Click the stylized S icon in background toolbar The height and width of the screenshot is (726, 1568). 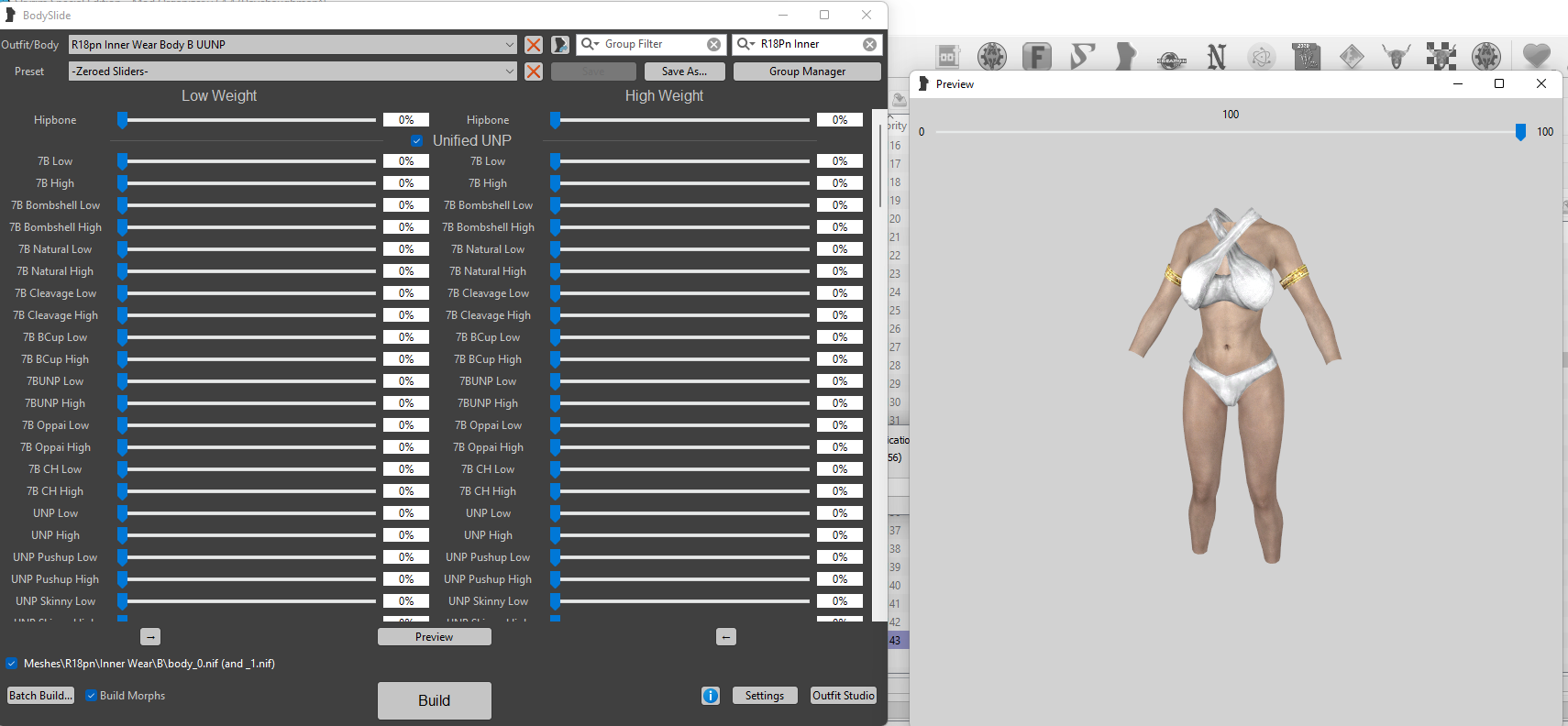[1082, 57]
